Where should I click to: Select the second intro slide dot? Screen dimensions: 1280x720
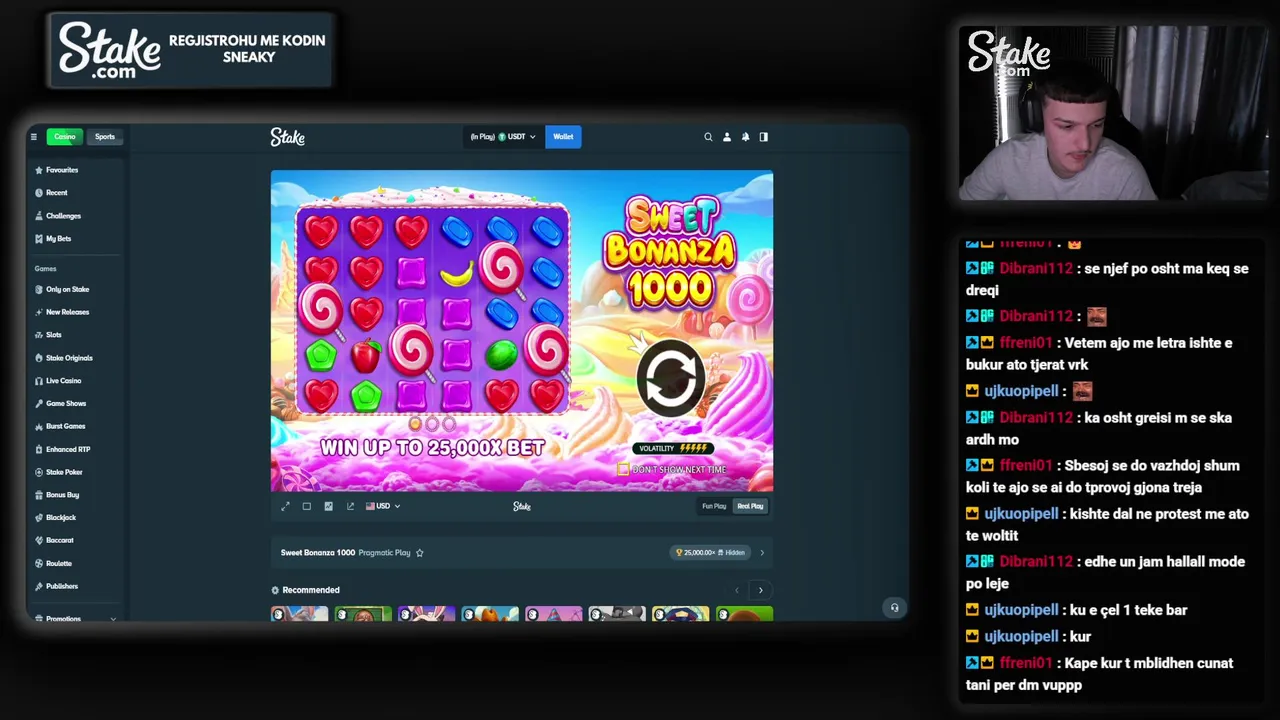coord(432,424)
